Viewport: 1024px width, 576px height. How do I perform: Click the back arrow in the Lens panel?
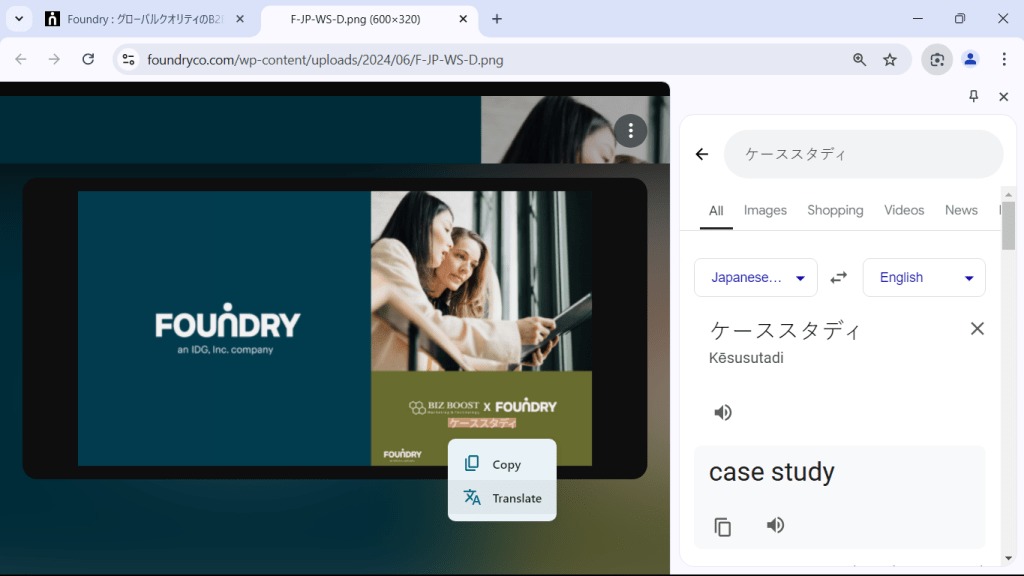click(x=702, y=153)
